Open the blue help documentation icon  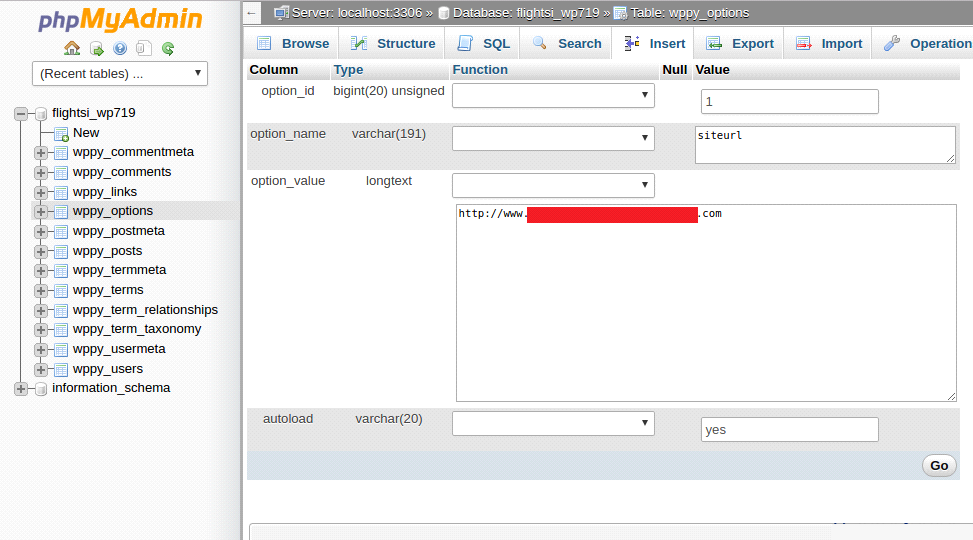coord(120,48)
